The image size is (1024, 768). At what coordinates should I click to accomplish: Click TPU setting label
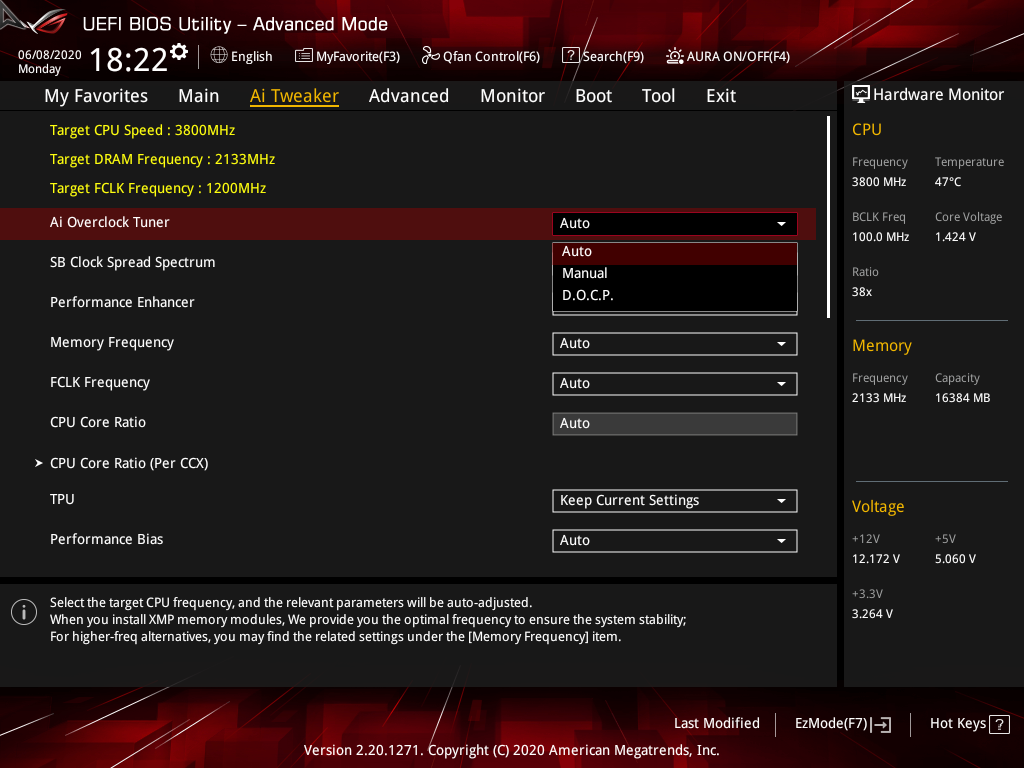click(62, 499)
